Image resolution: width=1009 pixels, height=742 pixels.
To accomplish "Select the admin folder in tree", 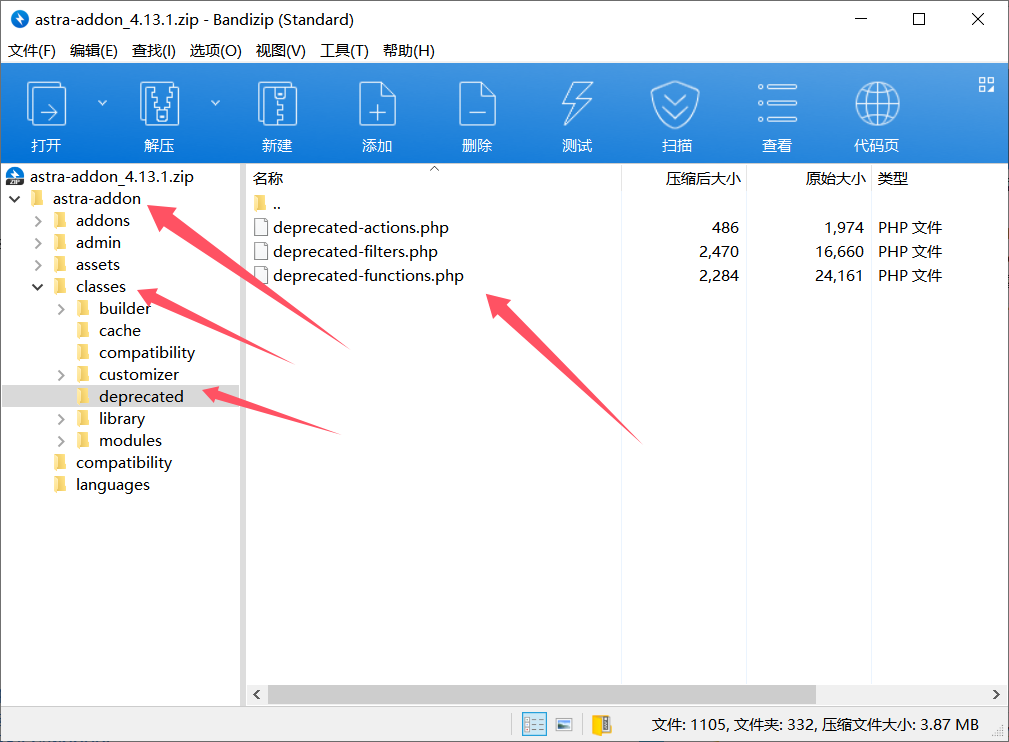I will (x=98, y=243).
